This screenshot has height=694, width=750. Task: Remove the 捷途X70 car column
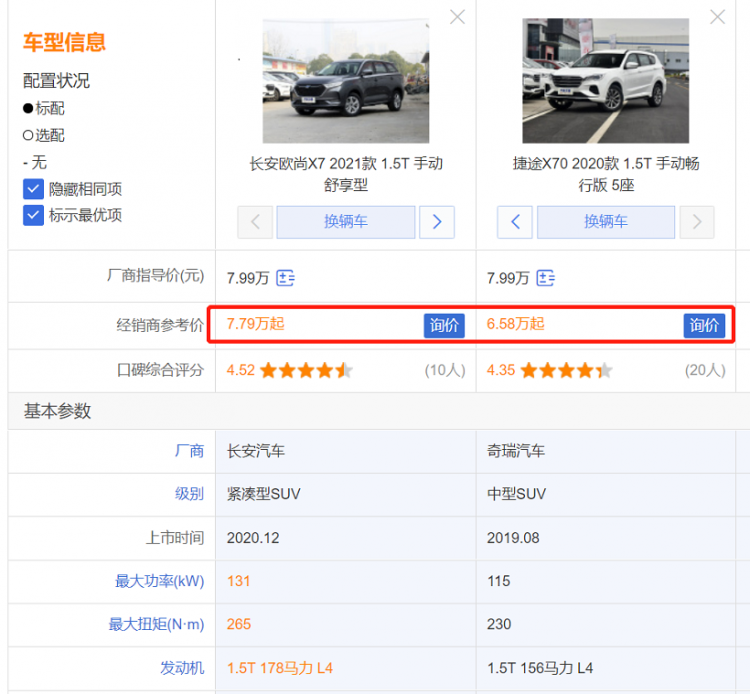click(x=717, y=17)
